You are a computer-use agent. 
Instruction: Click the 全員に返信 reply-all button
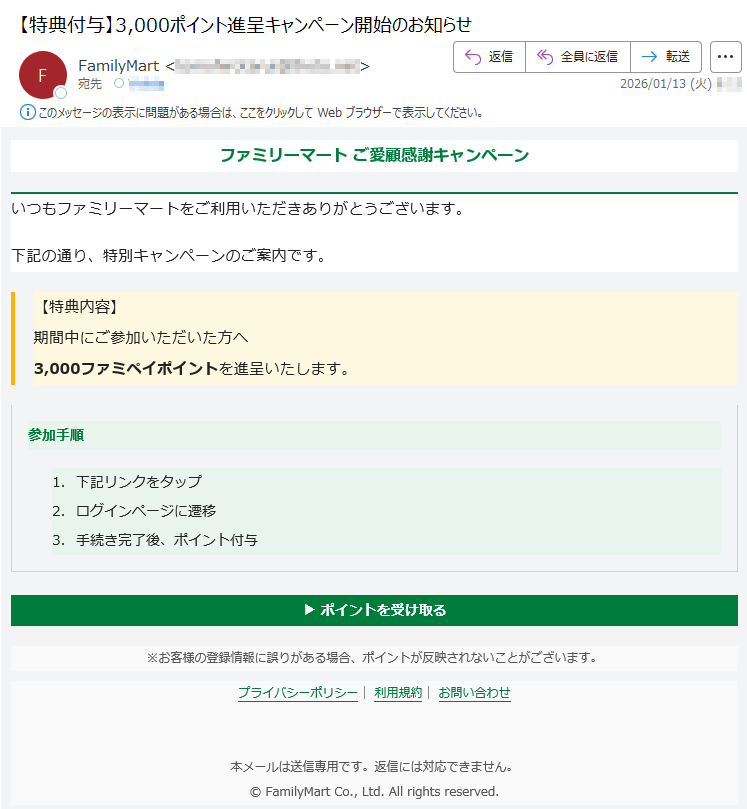[x=577, y=57]
